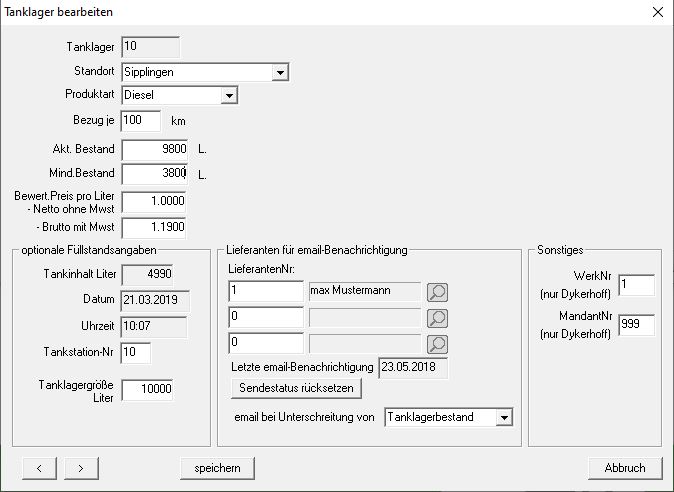Viewport: 674px width, 492px height.
Task: Click the 'optionale Füllstandsangaben' group title
Action: coord(89,250)
